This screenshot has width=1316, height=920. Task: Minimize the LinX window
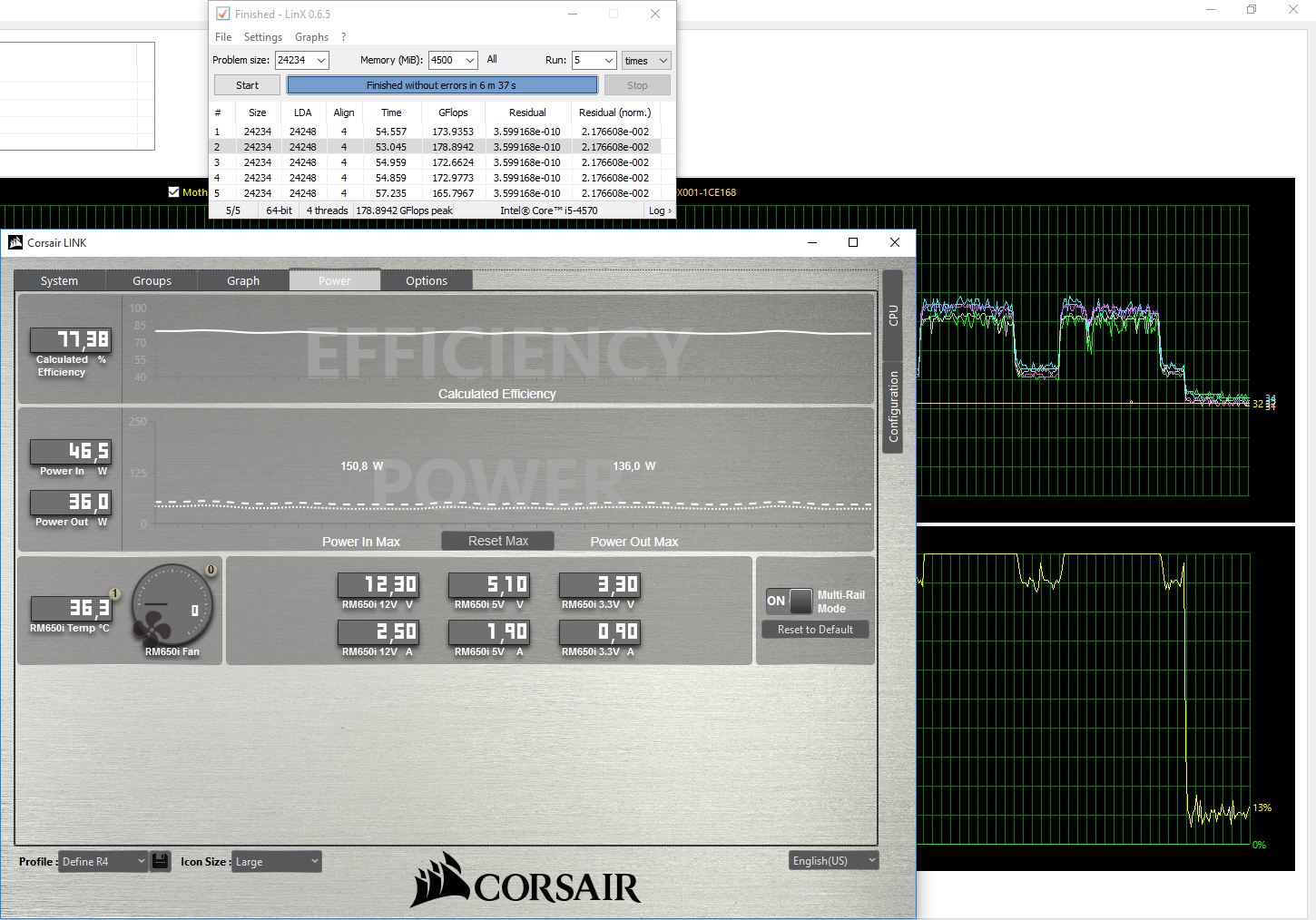click(x=573, y=14)
